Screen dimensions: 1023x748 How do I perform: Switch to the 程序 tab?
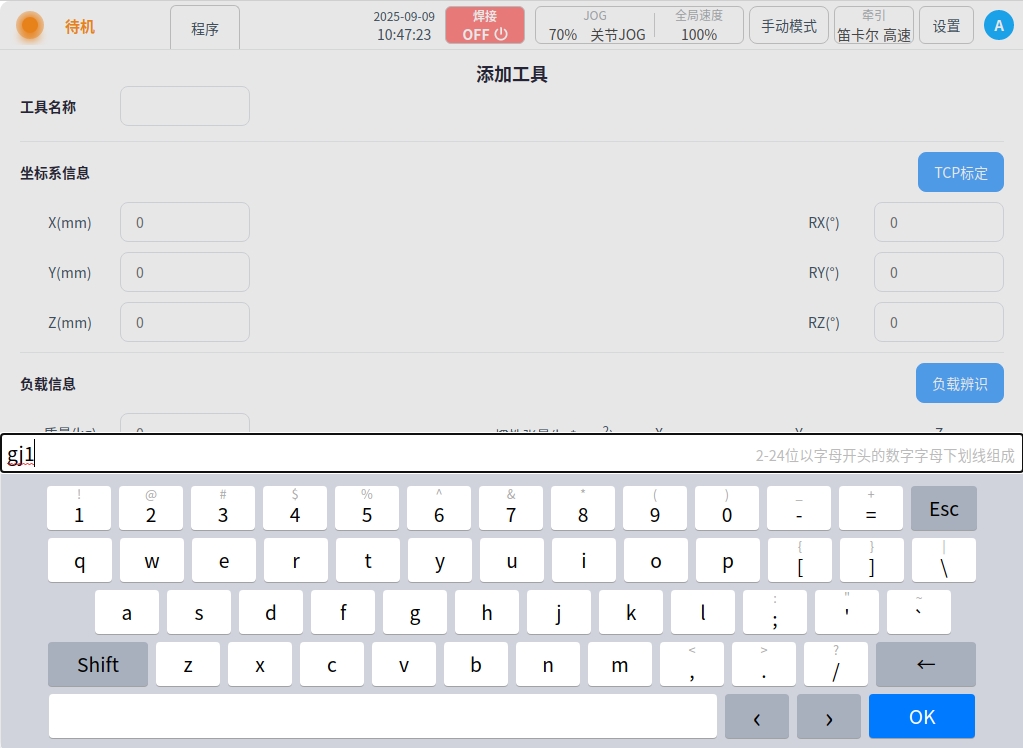[205, 29]
